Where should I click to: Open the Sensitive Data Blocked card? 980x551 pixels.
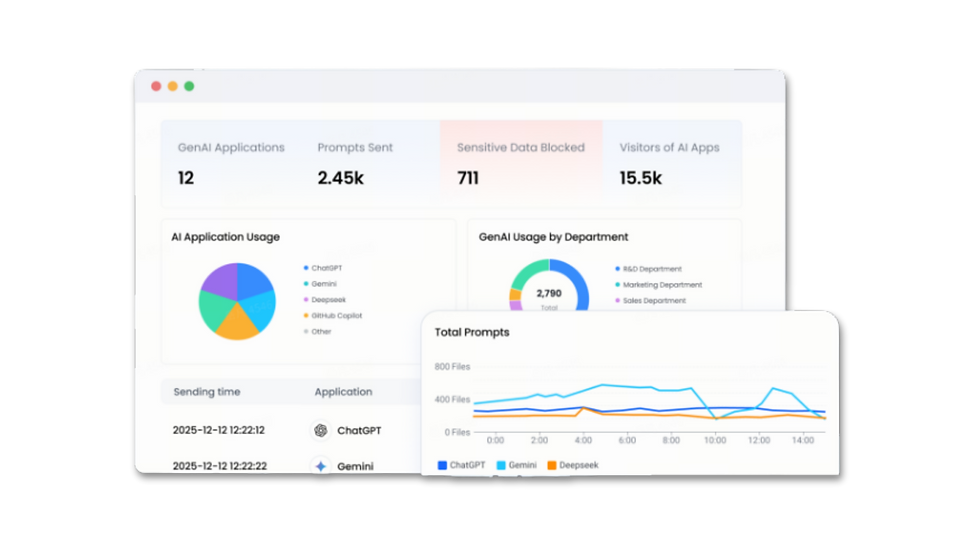[x=521, y=164]
